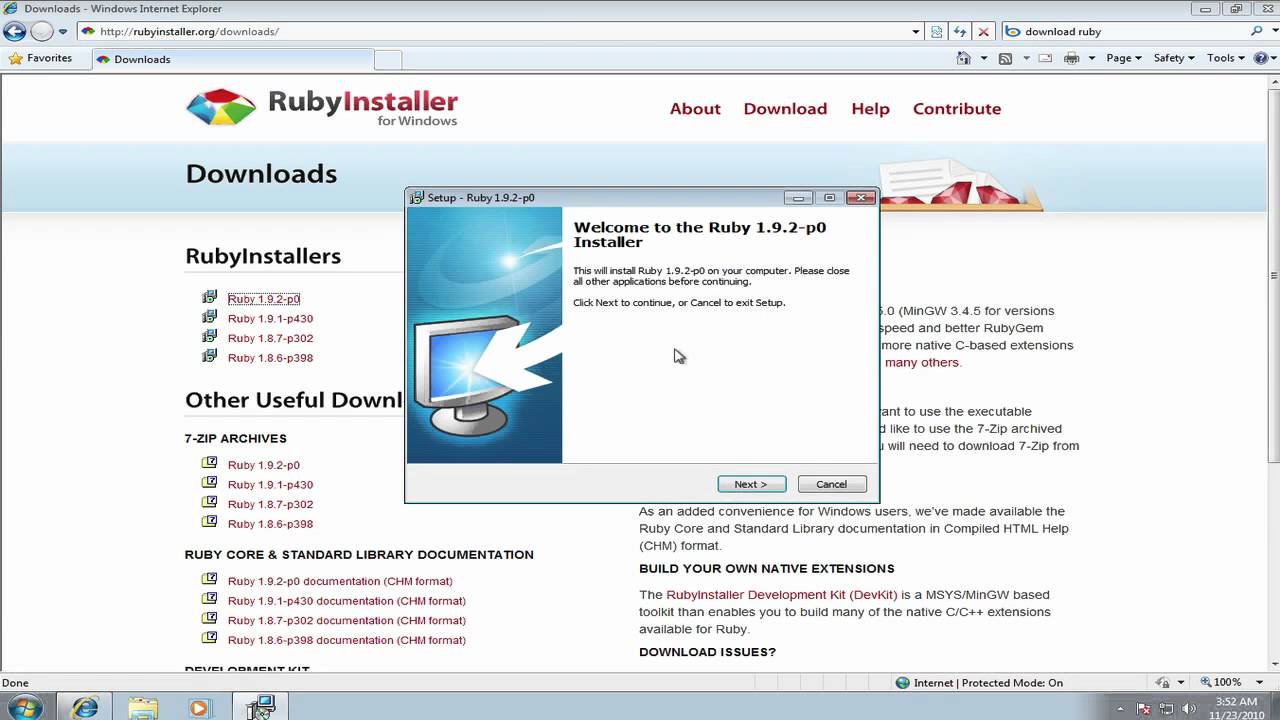Click the red Stop loading icon
The image size is (1280, 720).
point(983,31)
